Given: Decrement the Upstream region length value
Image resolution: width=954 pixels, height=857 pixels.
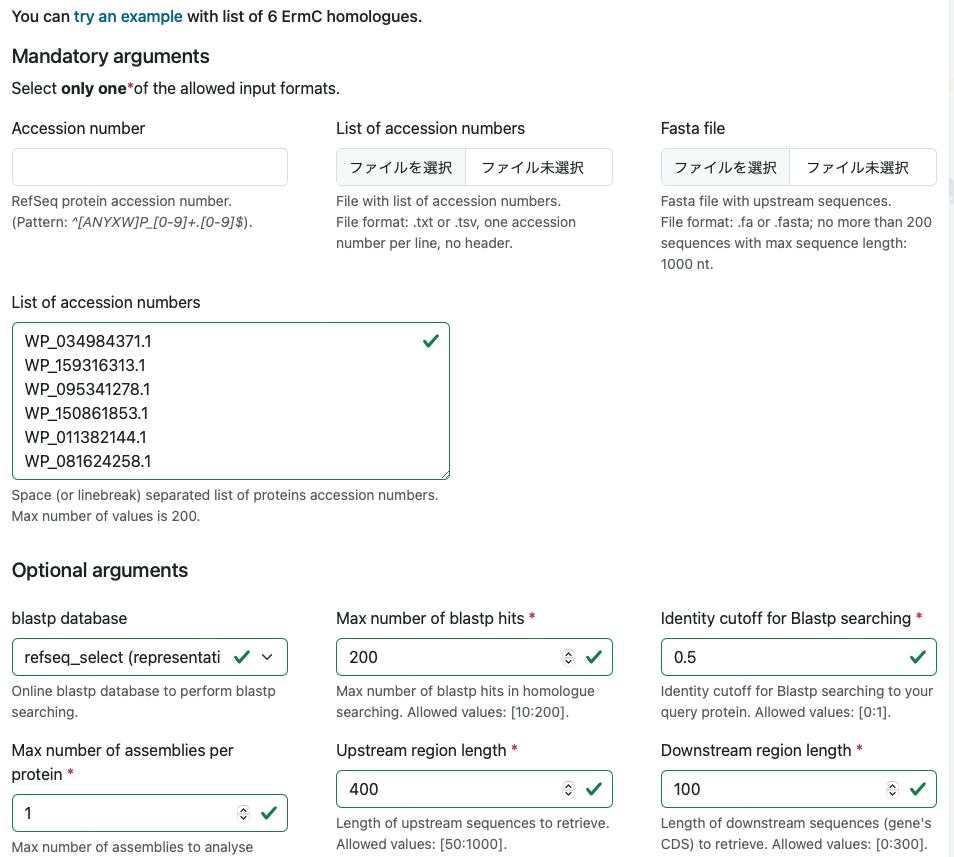Looking at the screenshot, I should click(x=568, y=793).
